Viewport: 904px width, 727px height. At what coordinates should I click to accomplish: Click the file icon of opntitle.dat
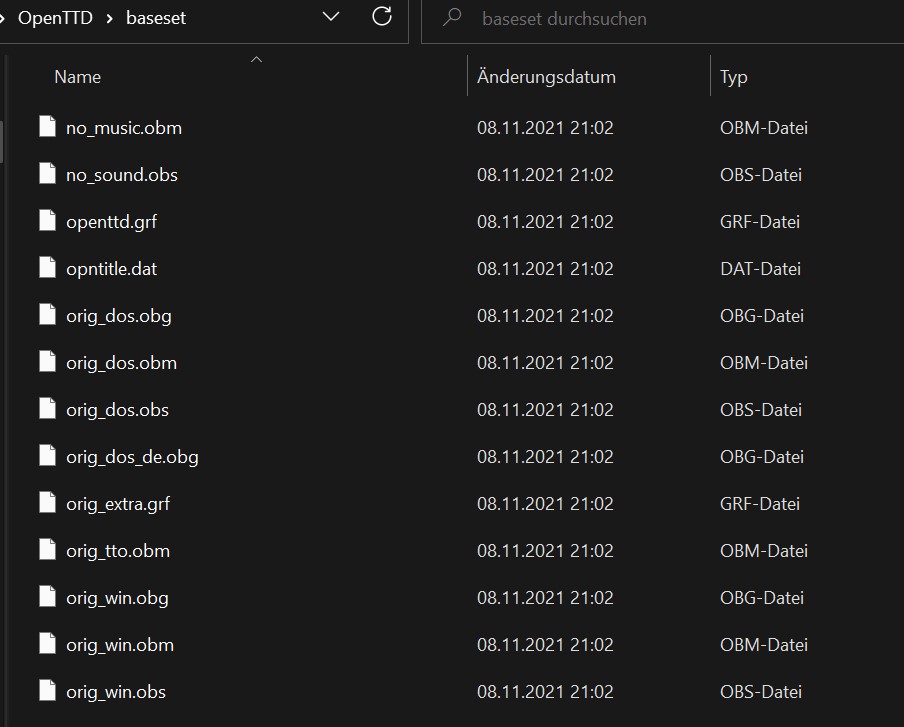(x=47, y=268)
